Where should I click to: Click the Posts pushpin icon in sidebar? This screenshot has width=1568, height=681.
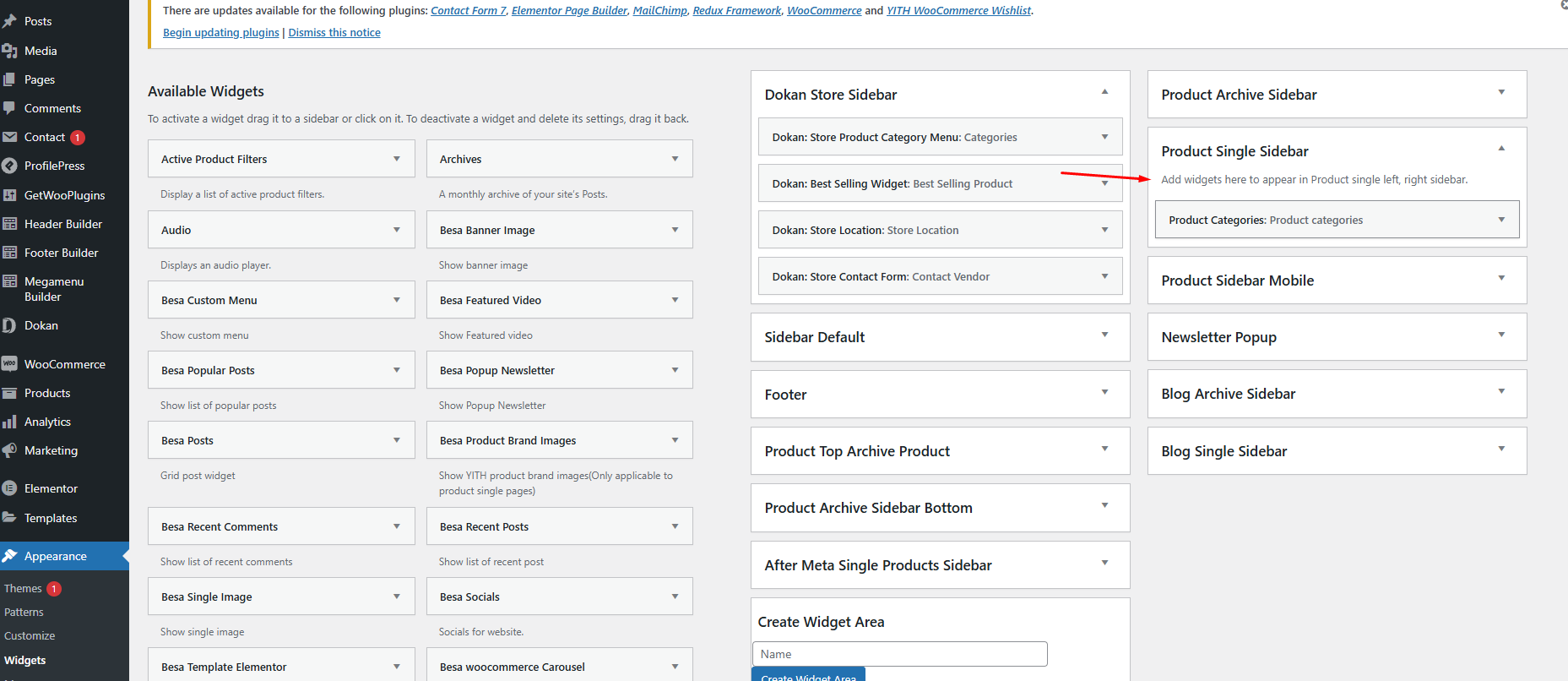9,21
